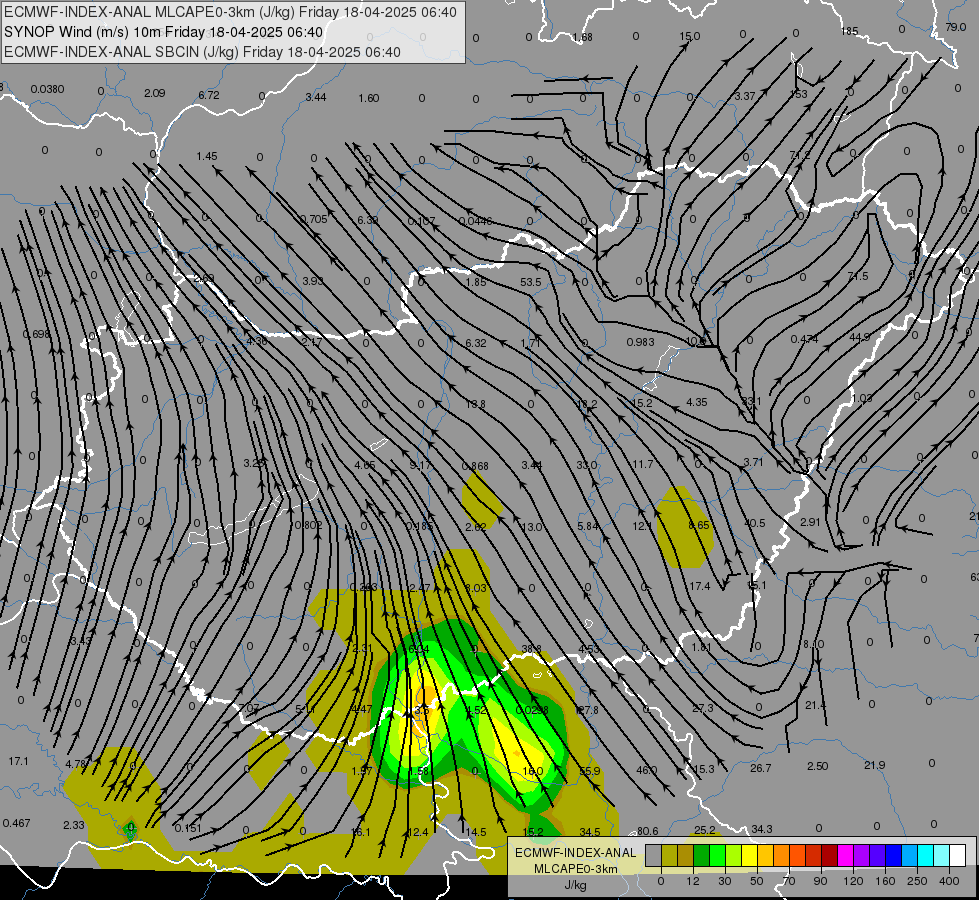
Task: Click the legend tick label 12
Action: pyautogui.click(x=692, y=881)
